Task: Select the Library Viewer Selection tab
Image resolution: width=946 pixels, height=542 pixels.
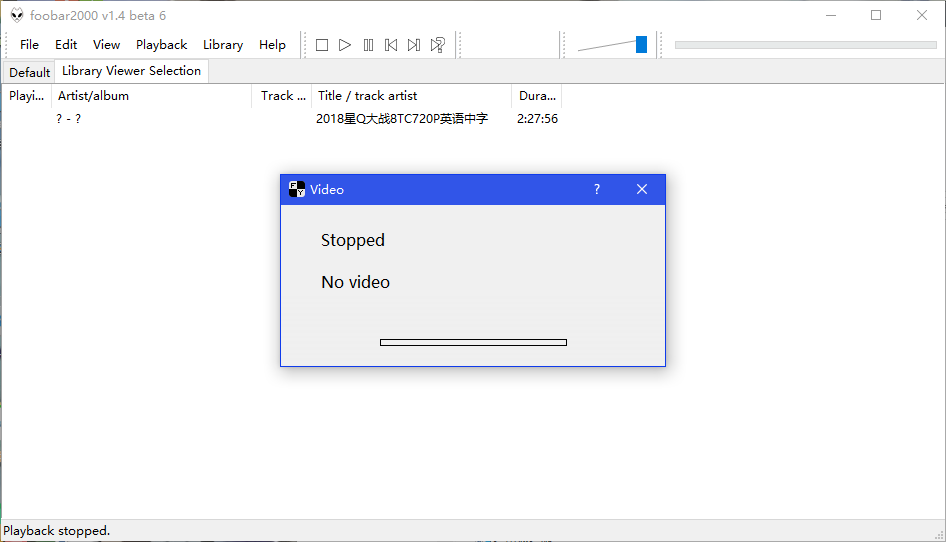Action: click(132, 71)
